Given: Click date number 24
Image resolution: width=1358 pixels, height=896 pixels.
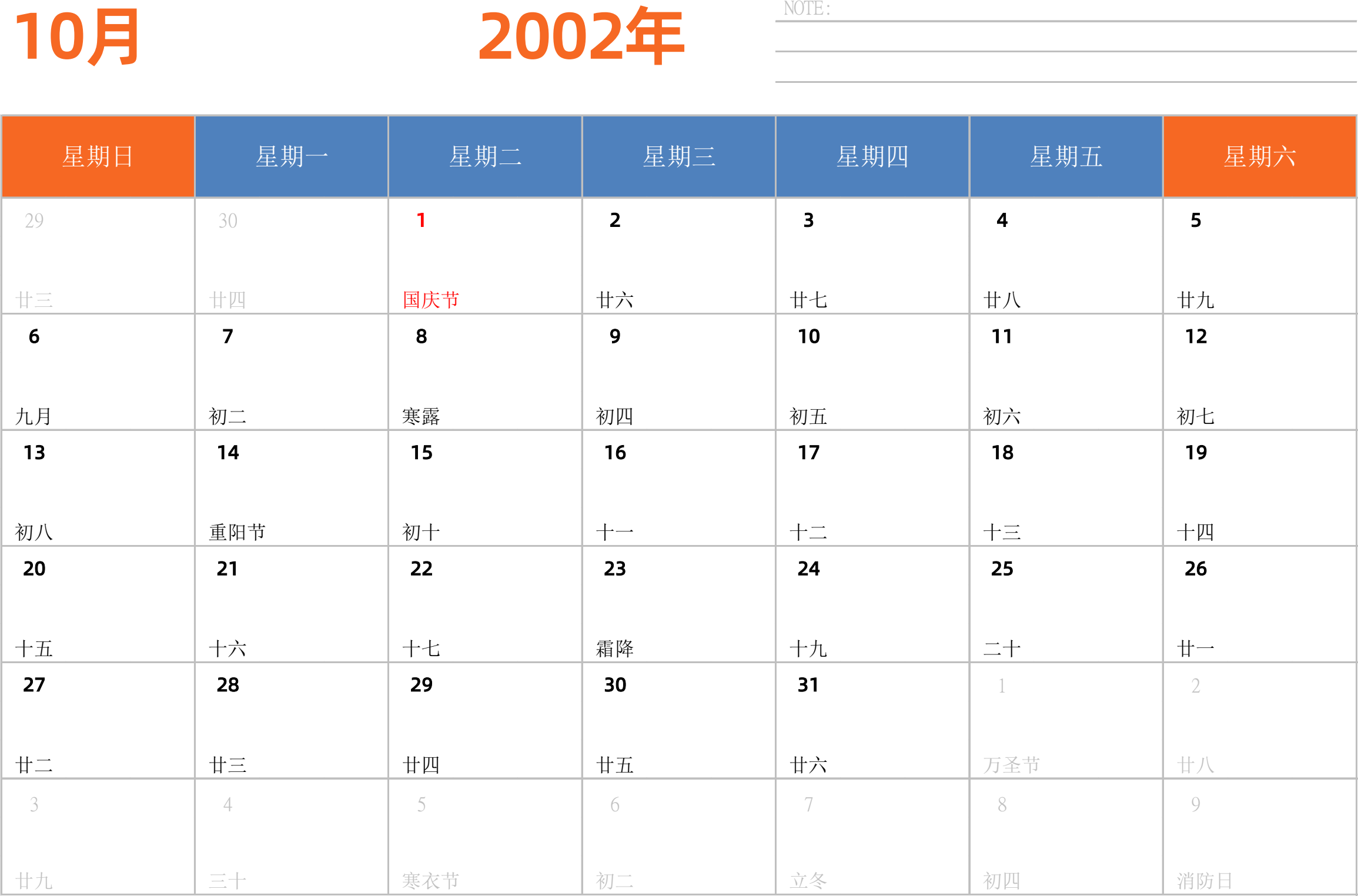Looking at the screenshot, I should coord(809,569).
